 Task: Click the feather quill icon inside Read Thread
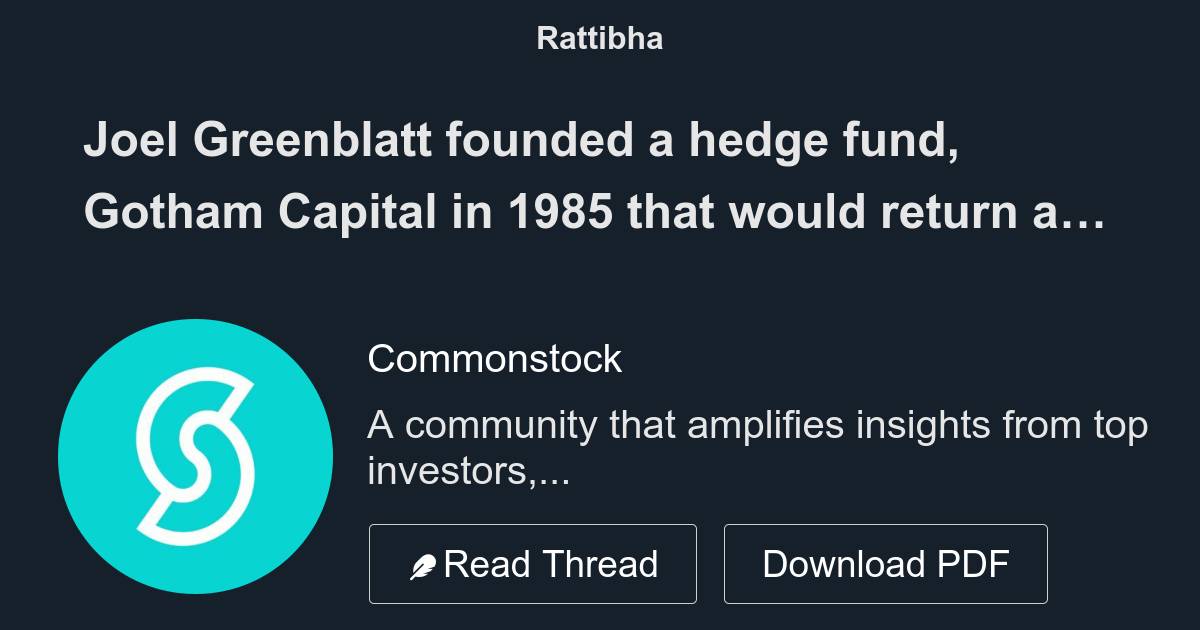pyautogui.click(x=424, y=563)
